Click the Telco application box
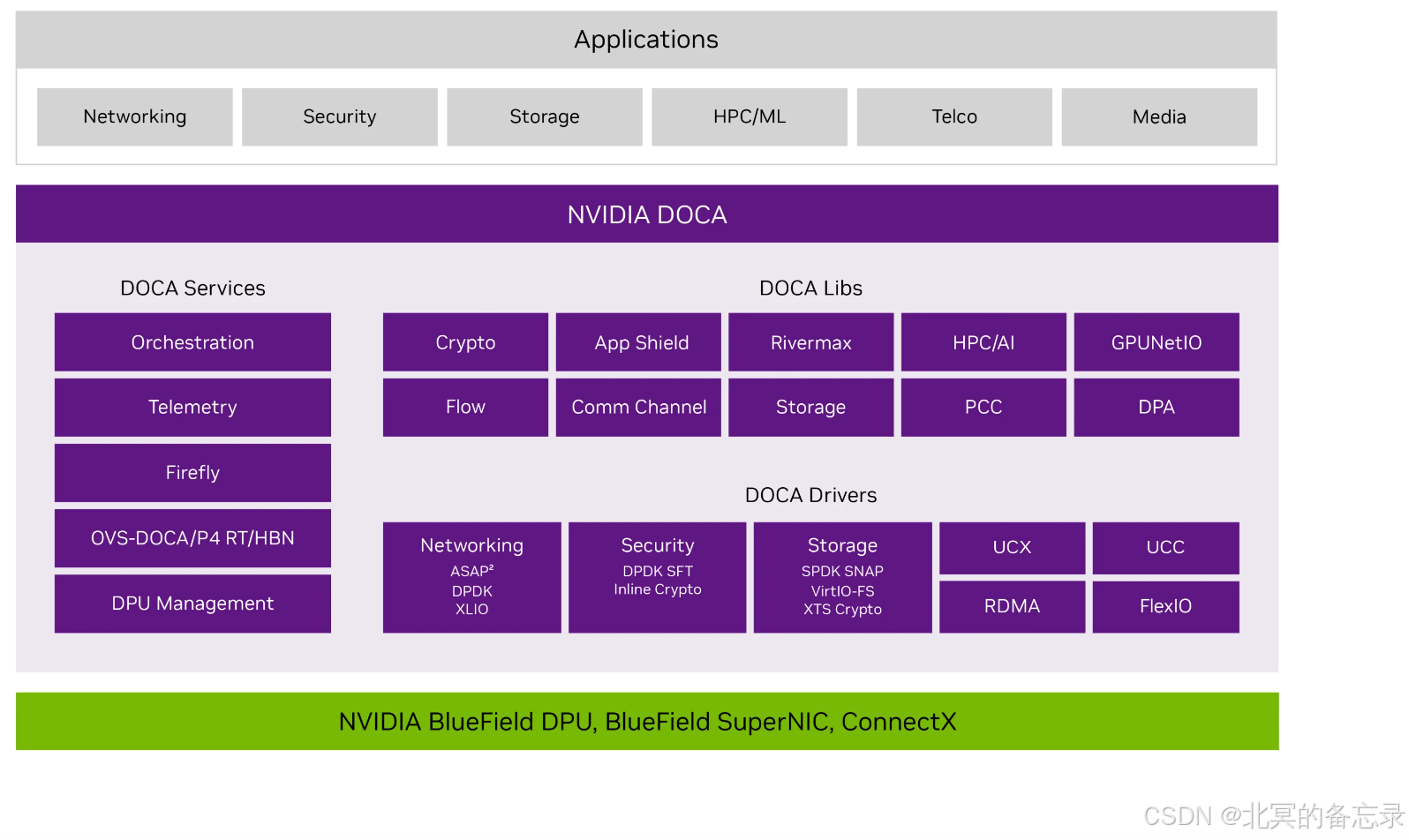The height and width of the screenshot is (840, 1409). (954, 116)
